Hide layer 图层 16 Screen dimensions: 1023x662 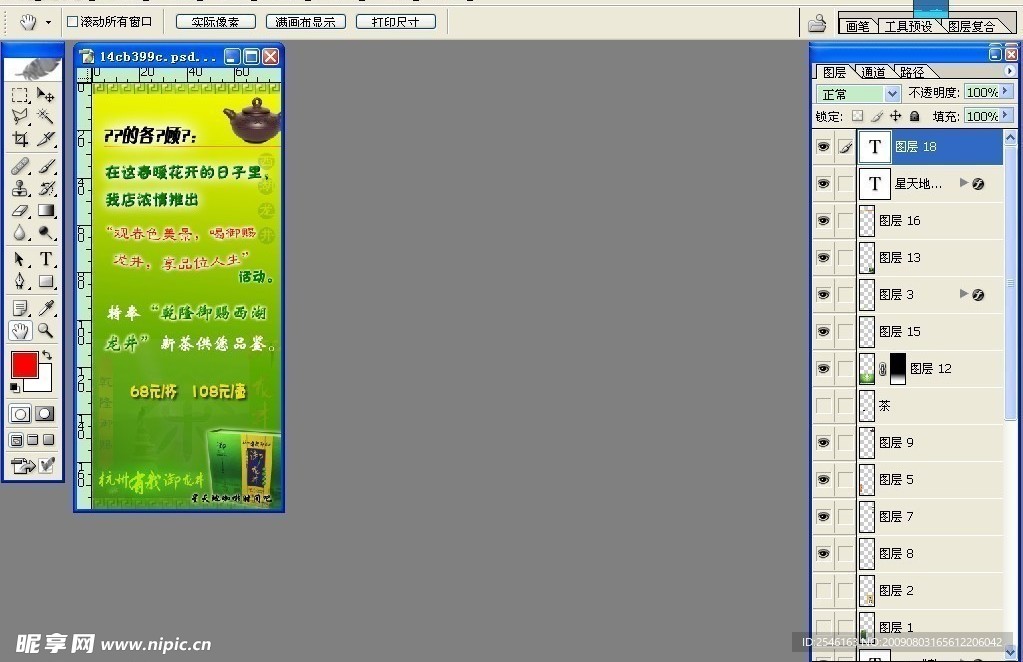[x=823, y=220]
